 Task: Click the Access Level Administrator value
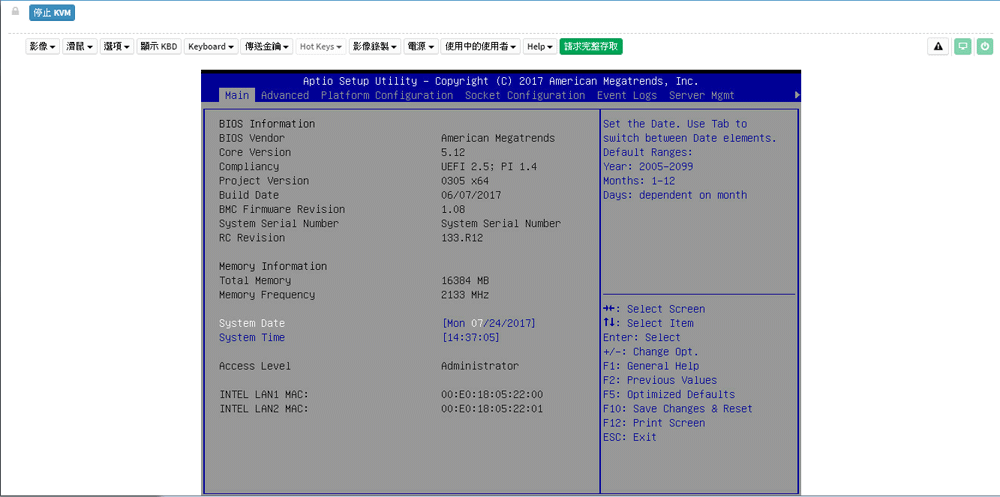coord(480,366)
